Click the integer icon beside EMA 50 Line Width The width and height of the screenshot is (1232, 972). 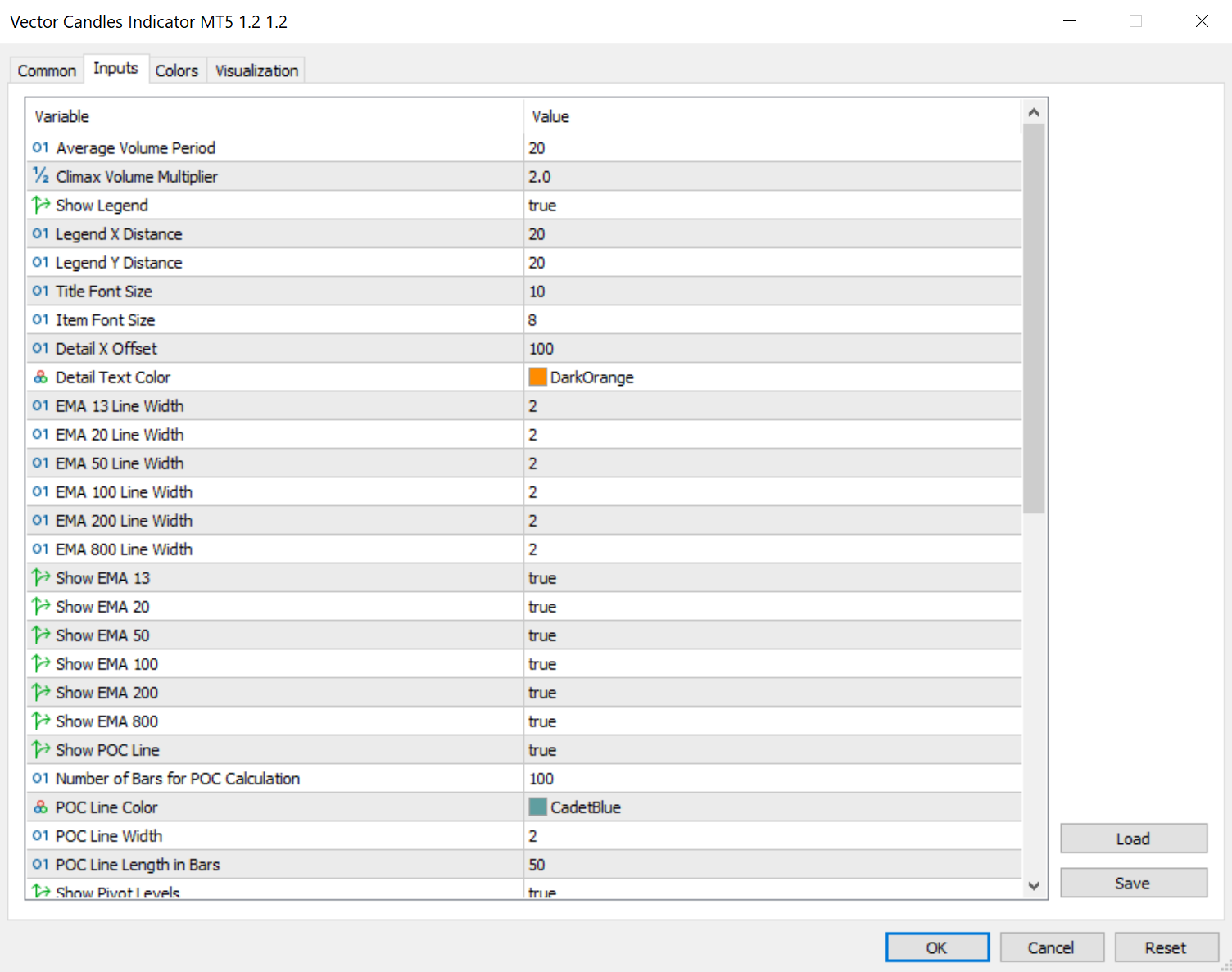(x=40, y=463)
